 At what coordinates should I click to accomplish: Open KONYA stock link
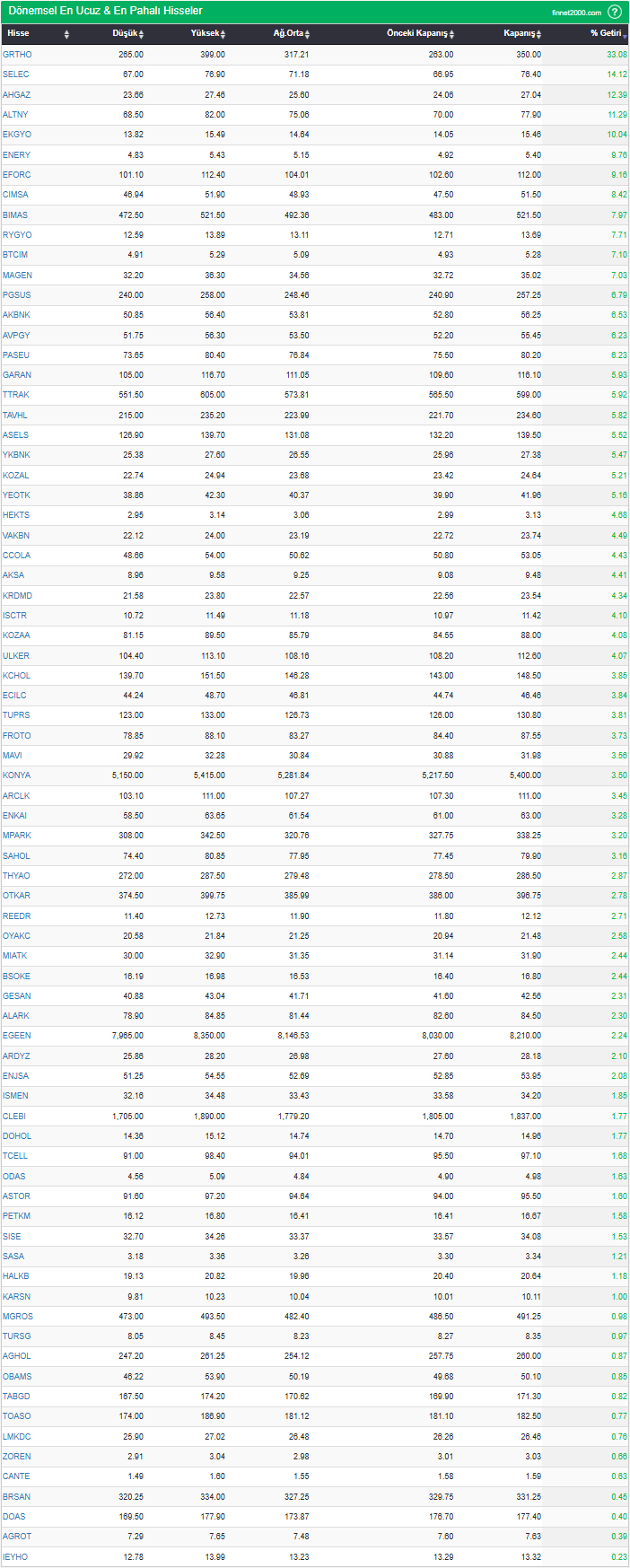[x=16, y=775]
